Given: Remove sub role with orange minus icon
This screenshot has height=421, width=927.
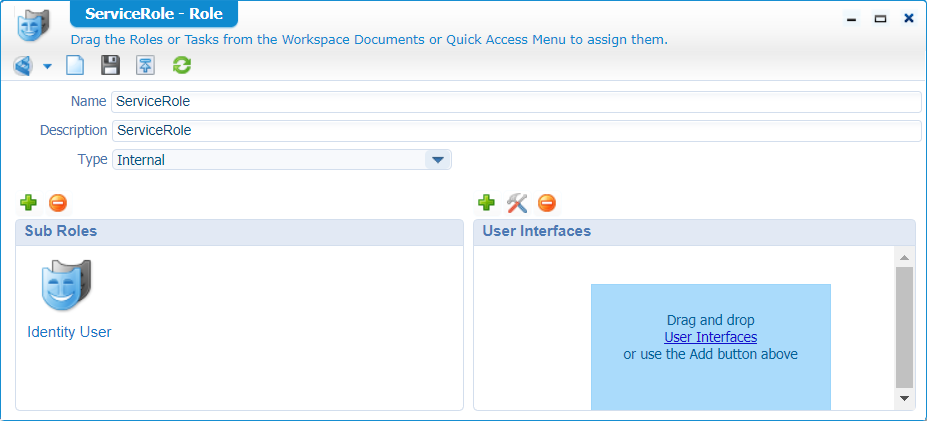Looking at the screenshot, I should (x=58, y=203).
